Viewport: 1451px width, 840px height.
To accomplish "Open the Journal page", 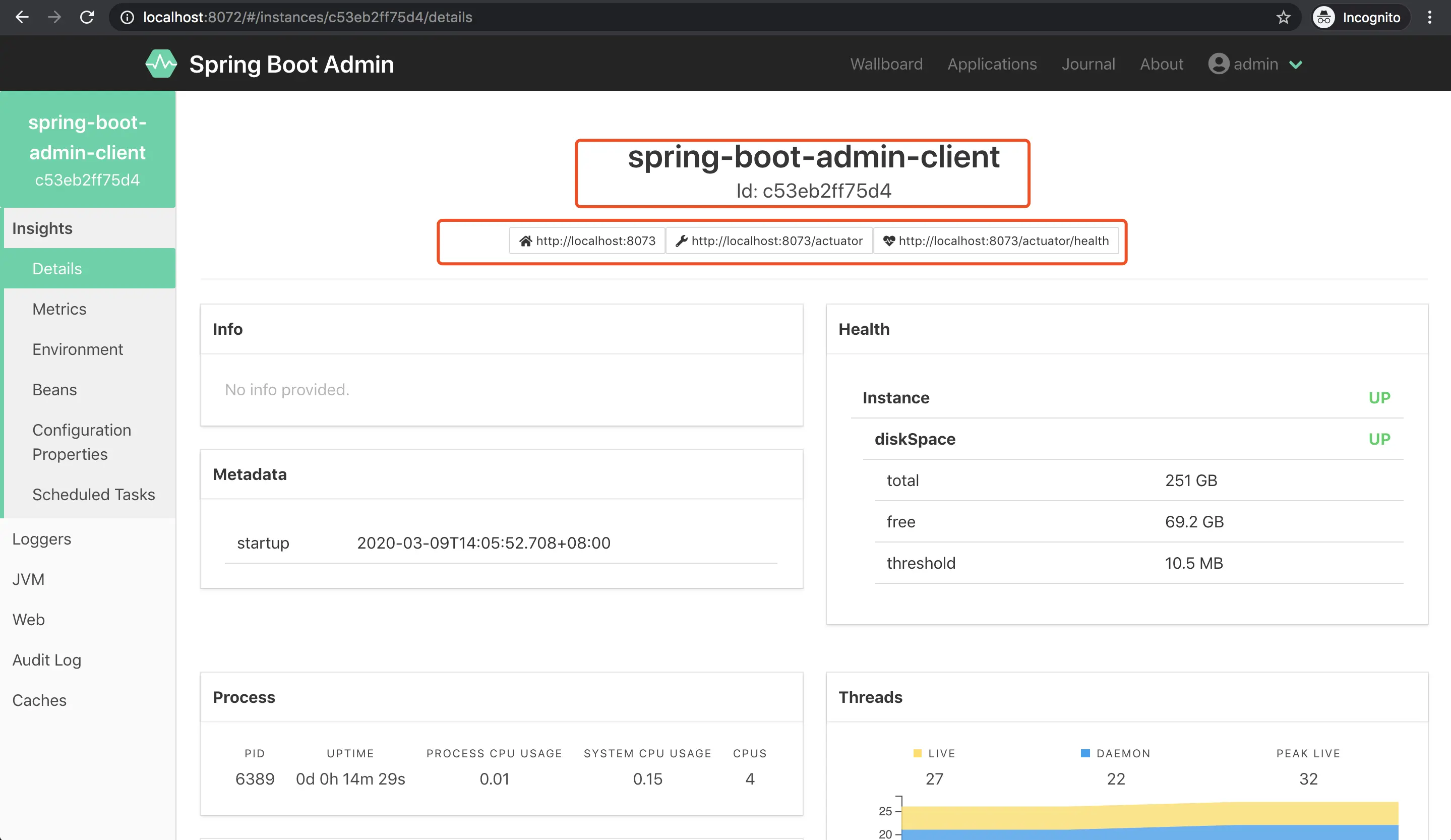I will [x=1087, y=64].
